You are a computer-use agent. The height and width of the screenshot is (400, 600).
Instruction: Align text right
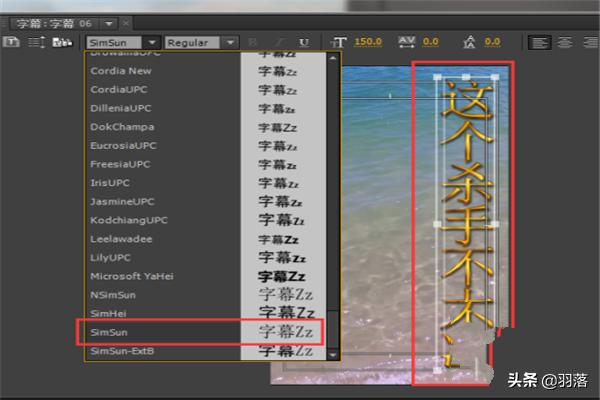pos(590,42)
